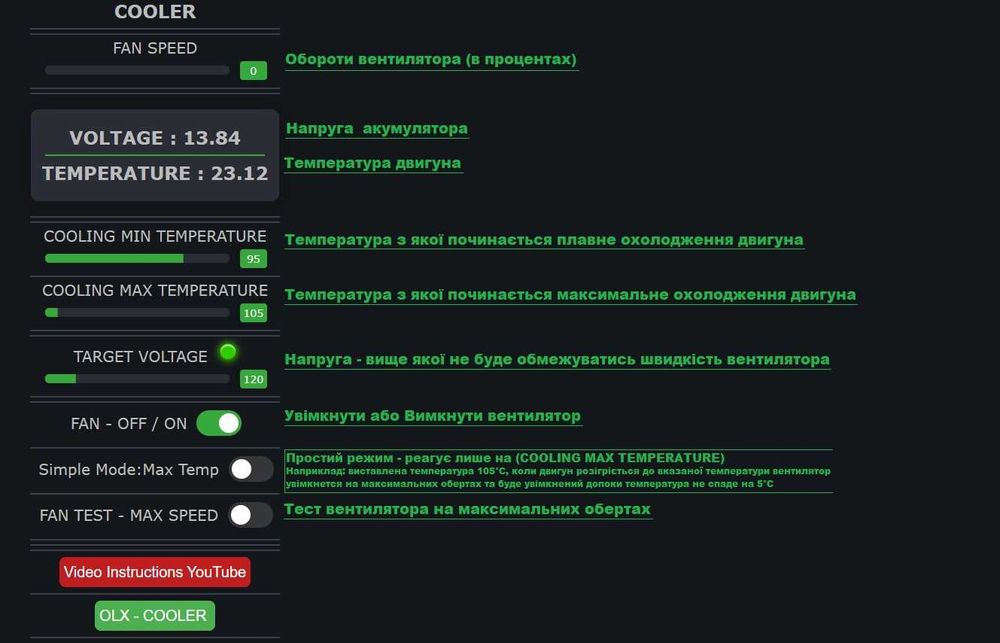Click the FAN SPEED label
This screenshot has height=643, width=1000.
(155, 48)
